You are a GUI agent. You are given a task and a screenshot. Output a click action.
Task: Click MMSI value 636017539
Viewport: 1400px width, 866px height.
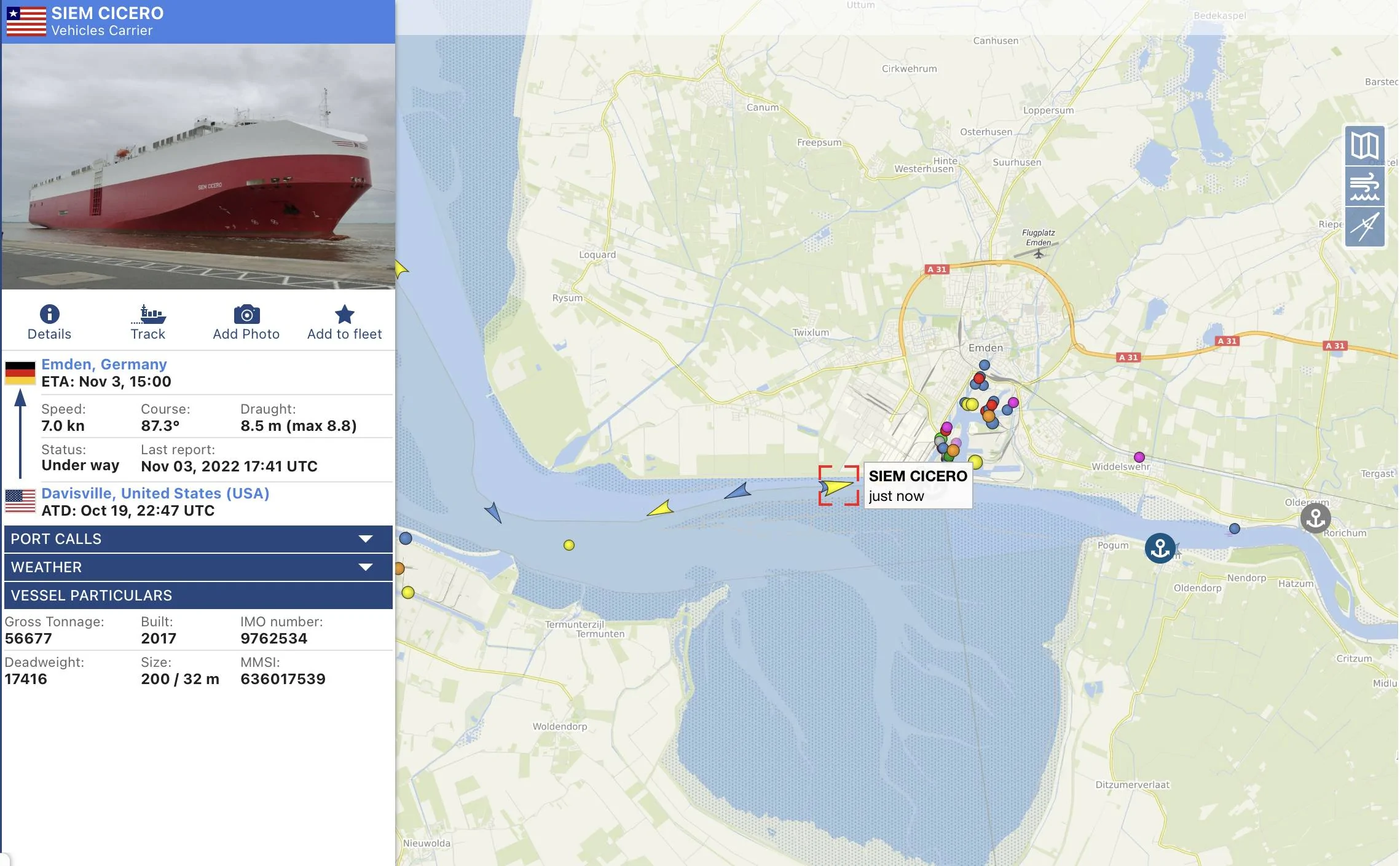[x=283, y=679]
